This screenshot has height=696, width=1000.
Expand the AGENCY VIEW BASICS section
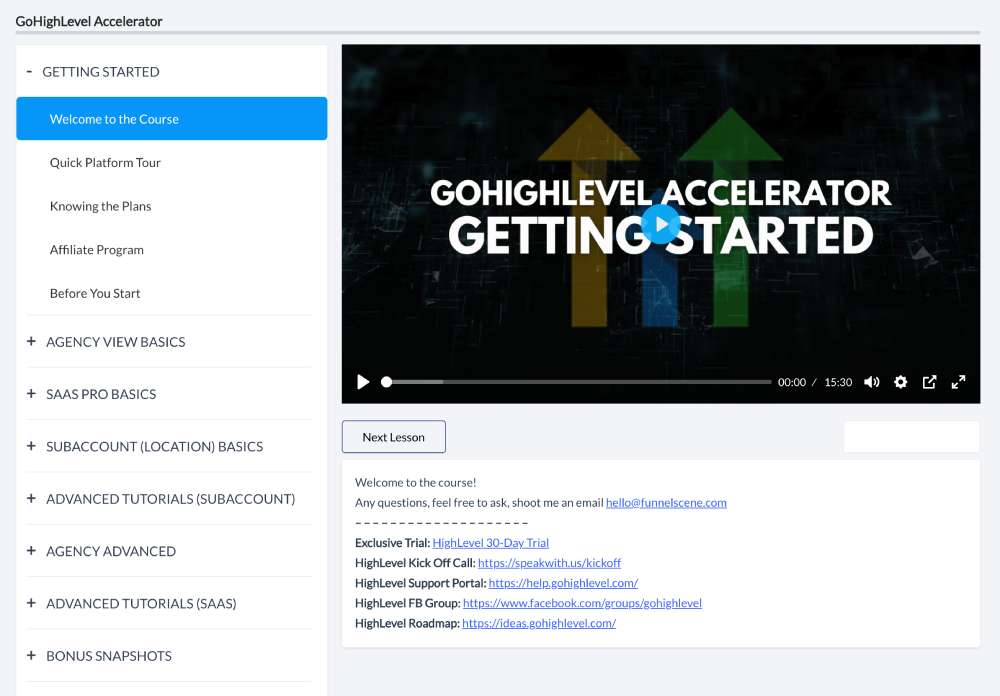[170, 342]
